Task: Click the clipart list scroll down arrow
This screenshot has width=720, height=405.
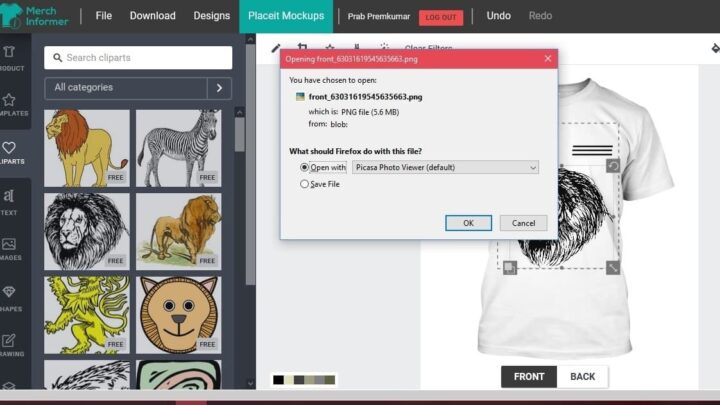Action: [x=250, y=382]
